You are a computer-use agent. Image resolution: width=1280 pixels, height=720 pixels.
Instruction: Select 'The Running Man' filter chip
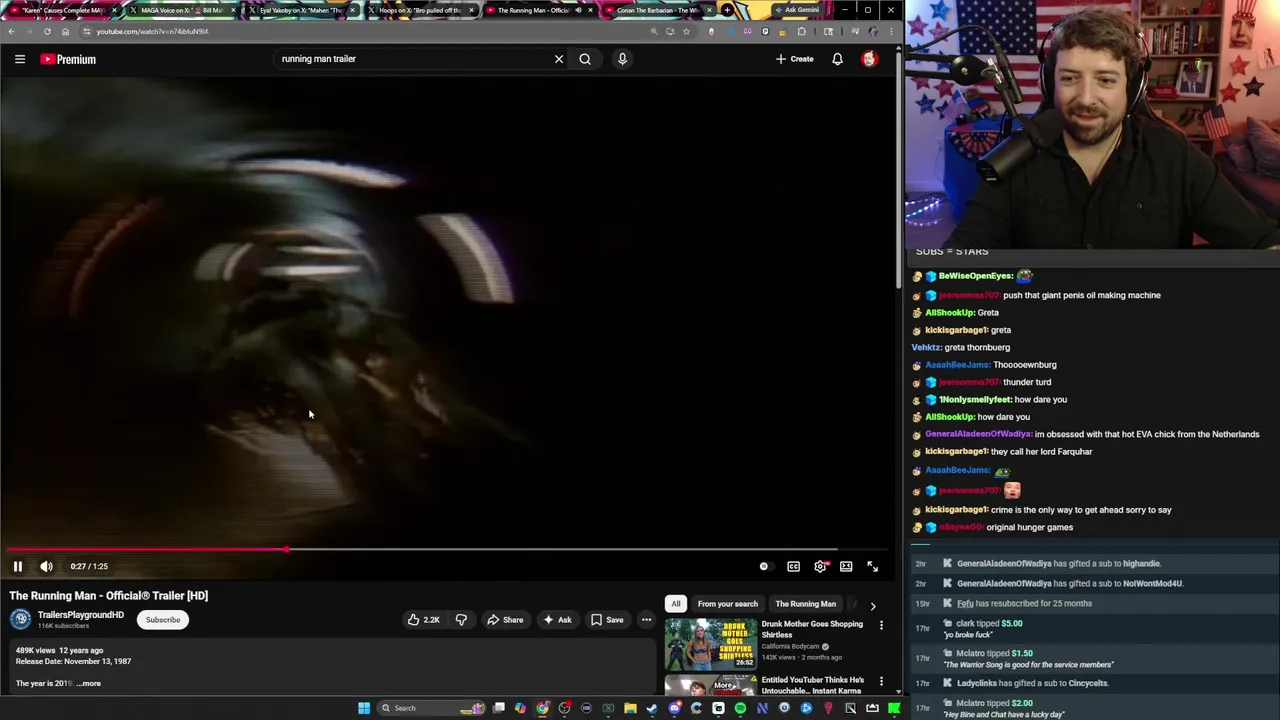coord(805,604)
